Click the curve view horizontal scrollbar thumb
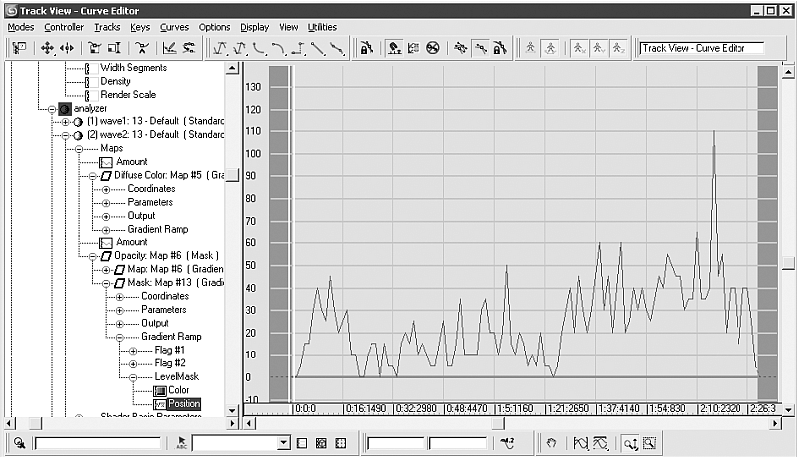This screenshot has height=457, width=797. tap(499, 423)
